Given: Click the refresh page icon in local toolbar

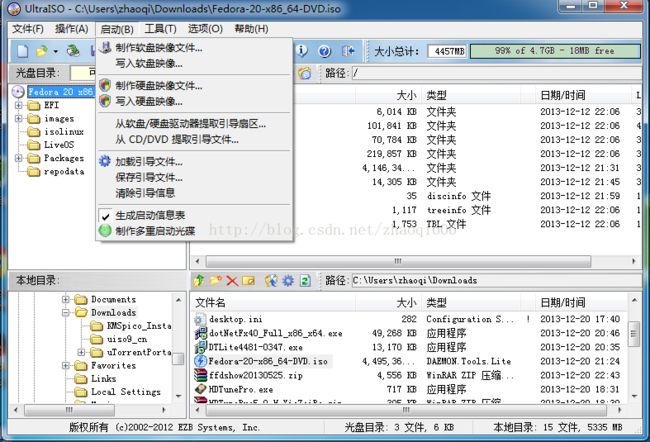Looking at the screenshot, I should [306, 281].
